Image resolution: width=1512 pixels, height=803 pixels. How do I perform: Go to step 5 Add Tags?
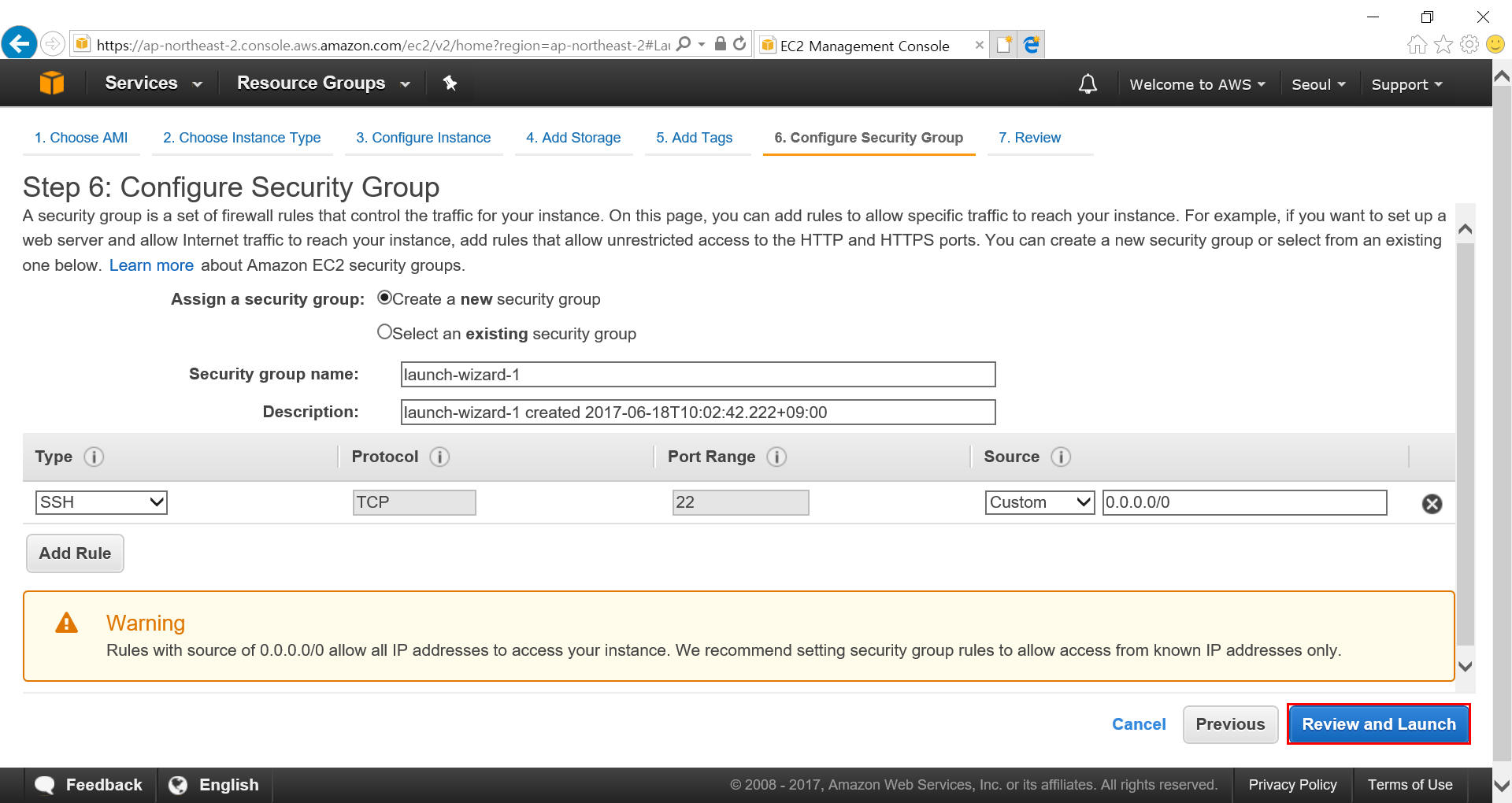pyautogui.click(x=695, y=138)
